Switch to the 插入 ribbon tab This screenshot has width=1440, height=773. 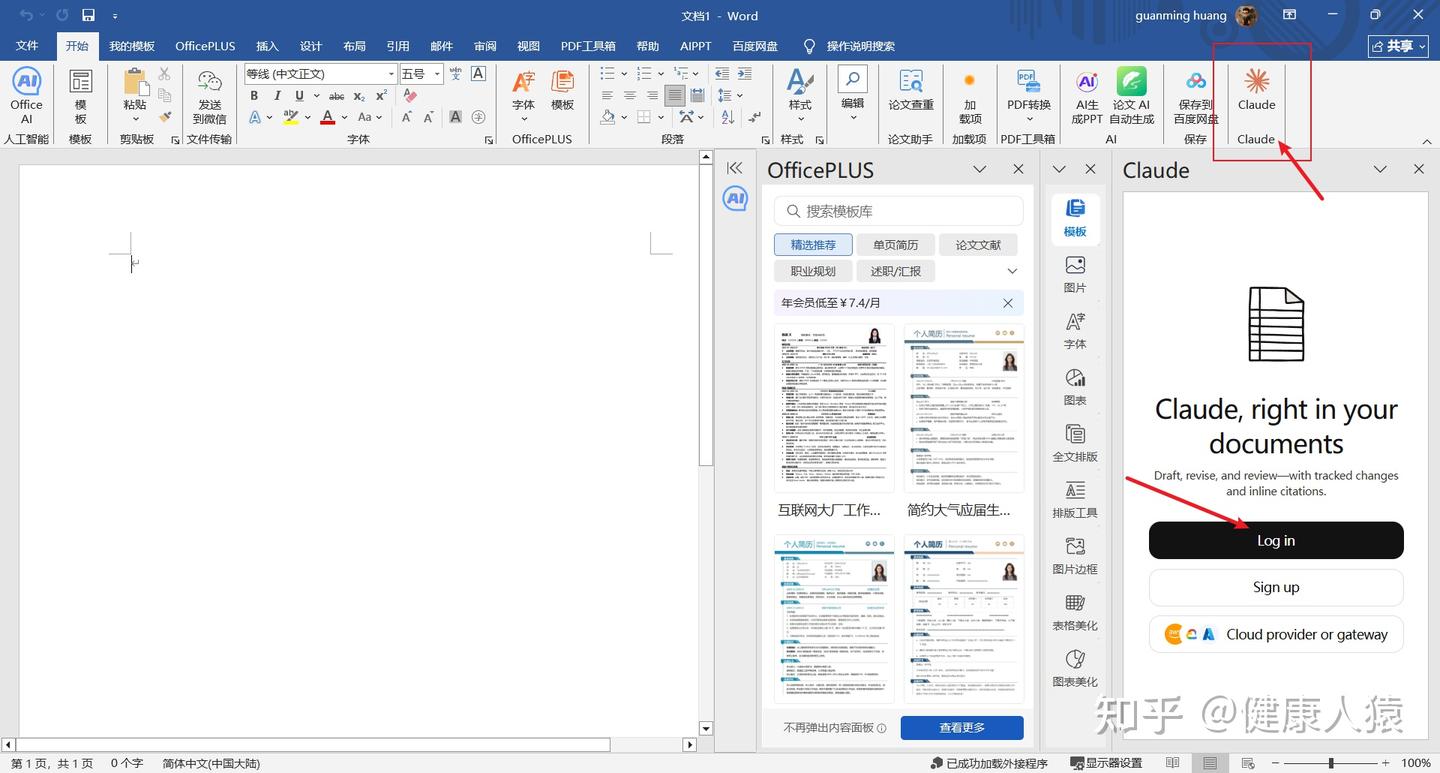point(267,46)
